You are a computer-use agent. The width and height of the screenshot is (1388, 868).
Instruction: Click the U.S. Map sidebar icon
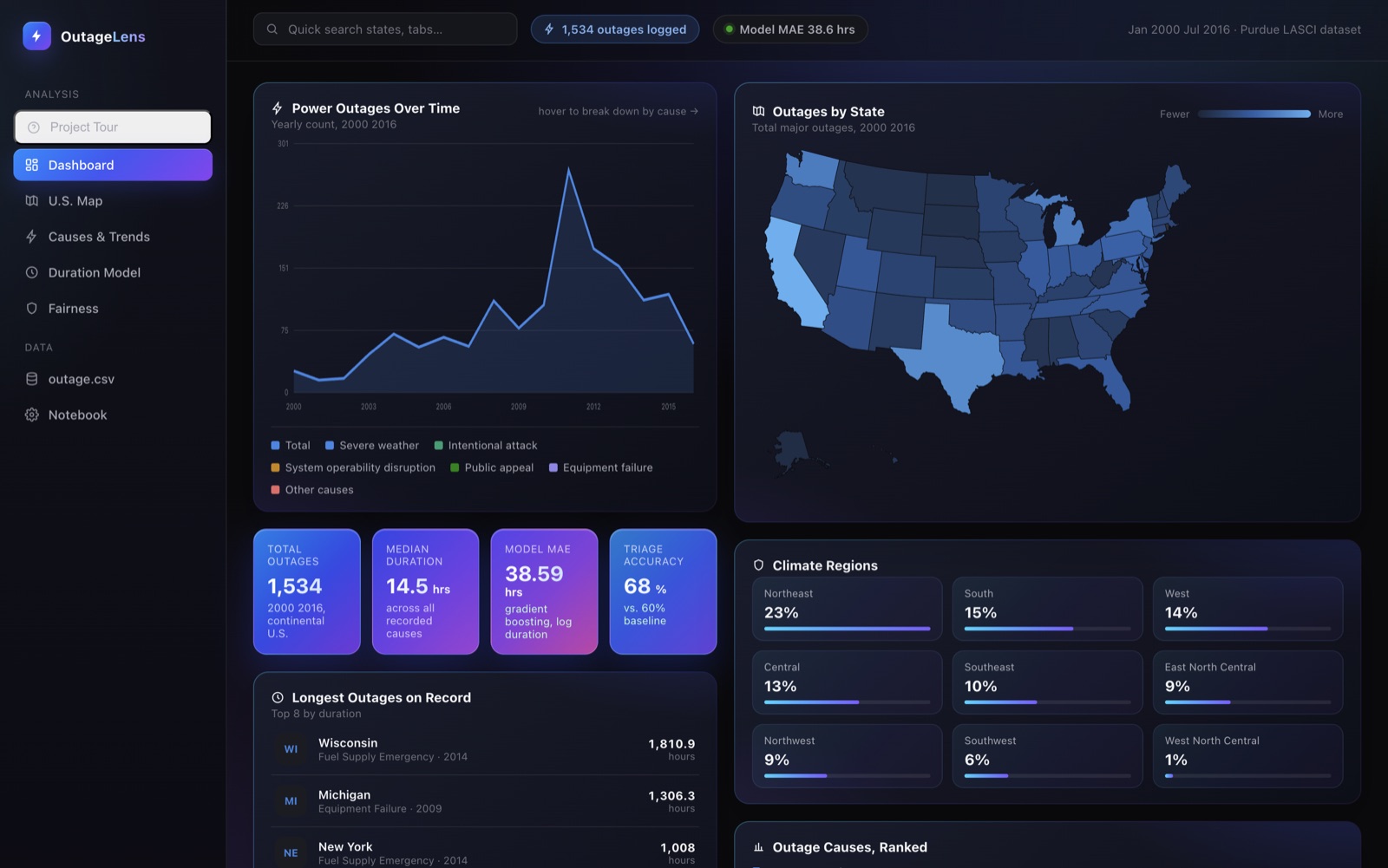(x=32, y=201)
